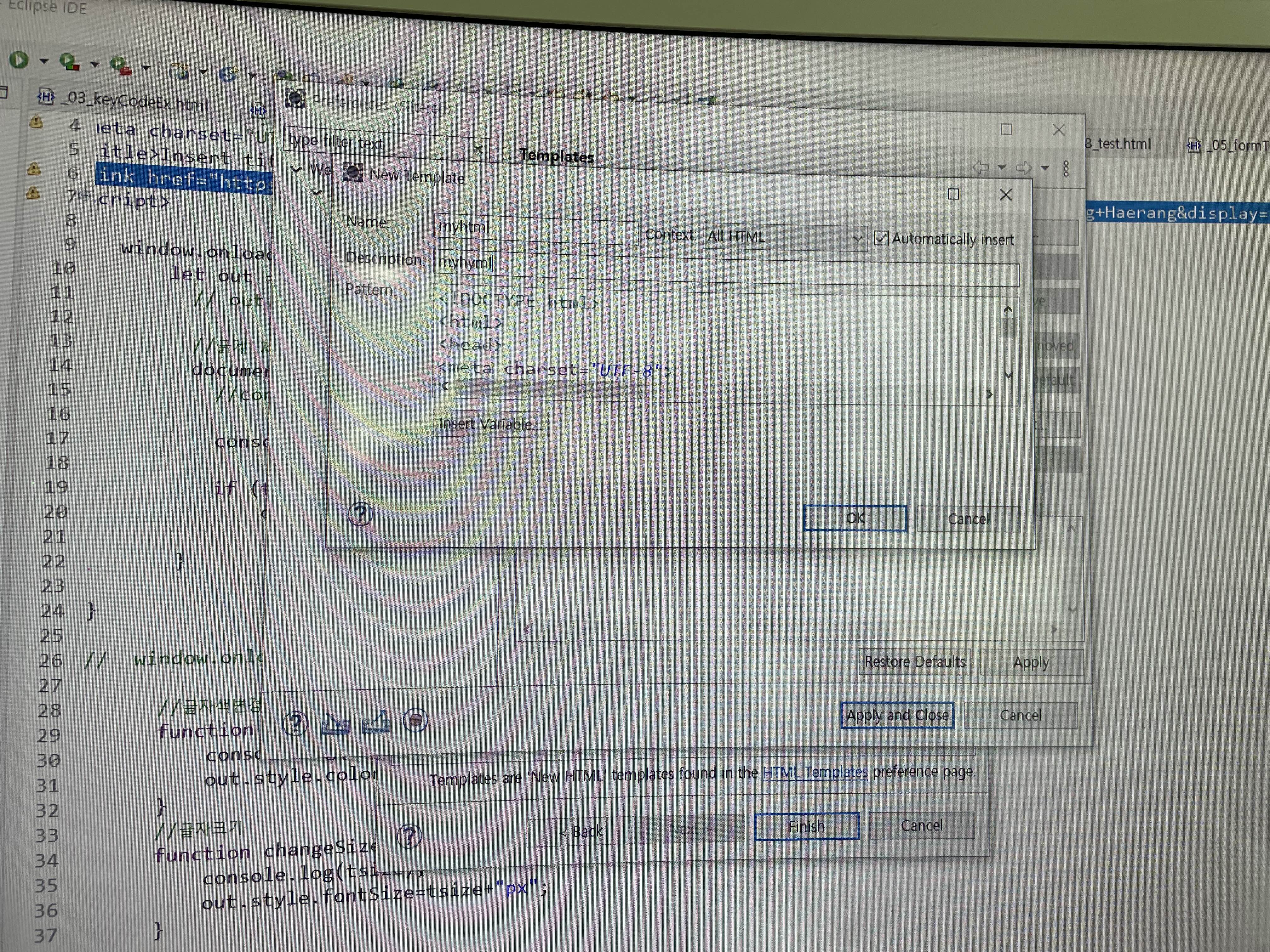Click the Description text field
1270x952 pixels.
tap(726, 269)
